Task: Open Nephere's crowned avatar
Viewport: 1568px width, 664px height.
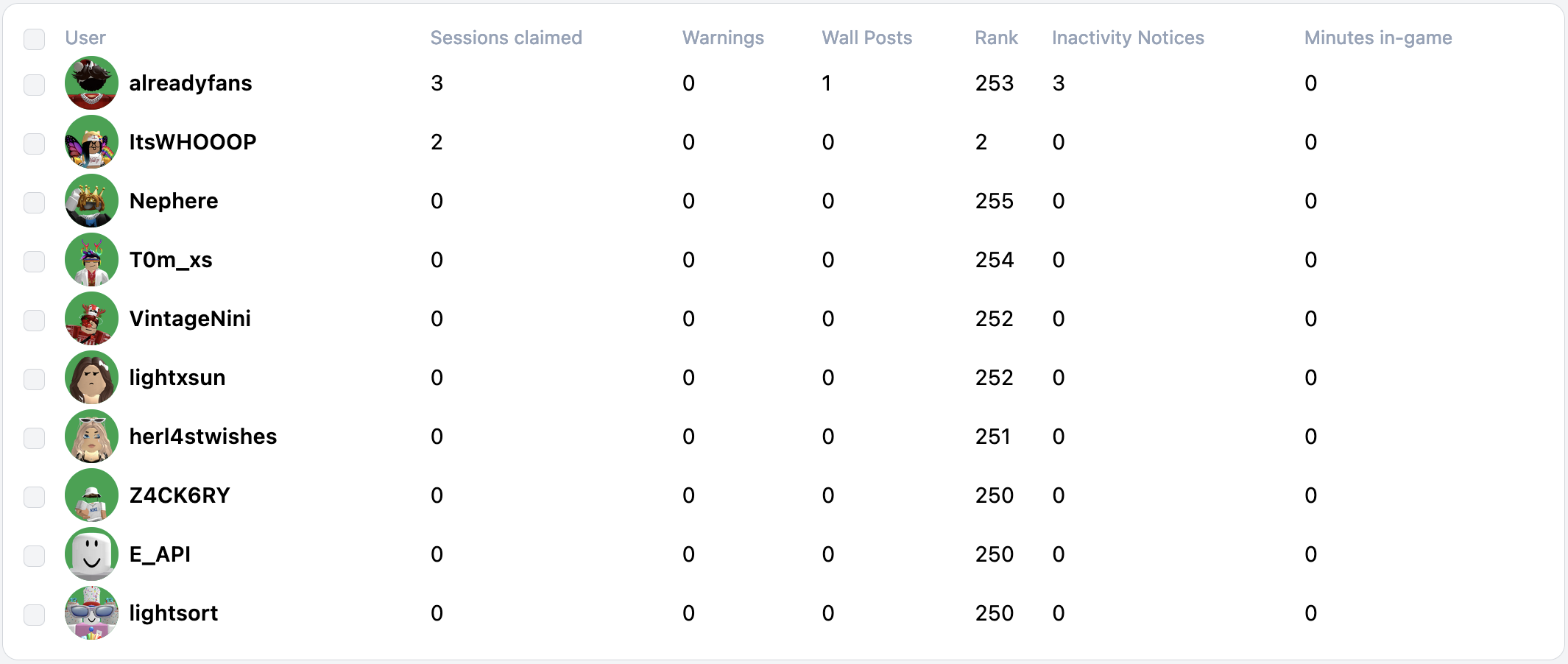Action: (x=91, y=201)
